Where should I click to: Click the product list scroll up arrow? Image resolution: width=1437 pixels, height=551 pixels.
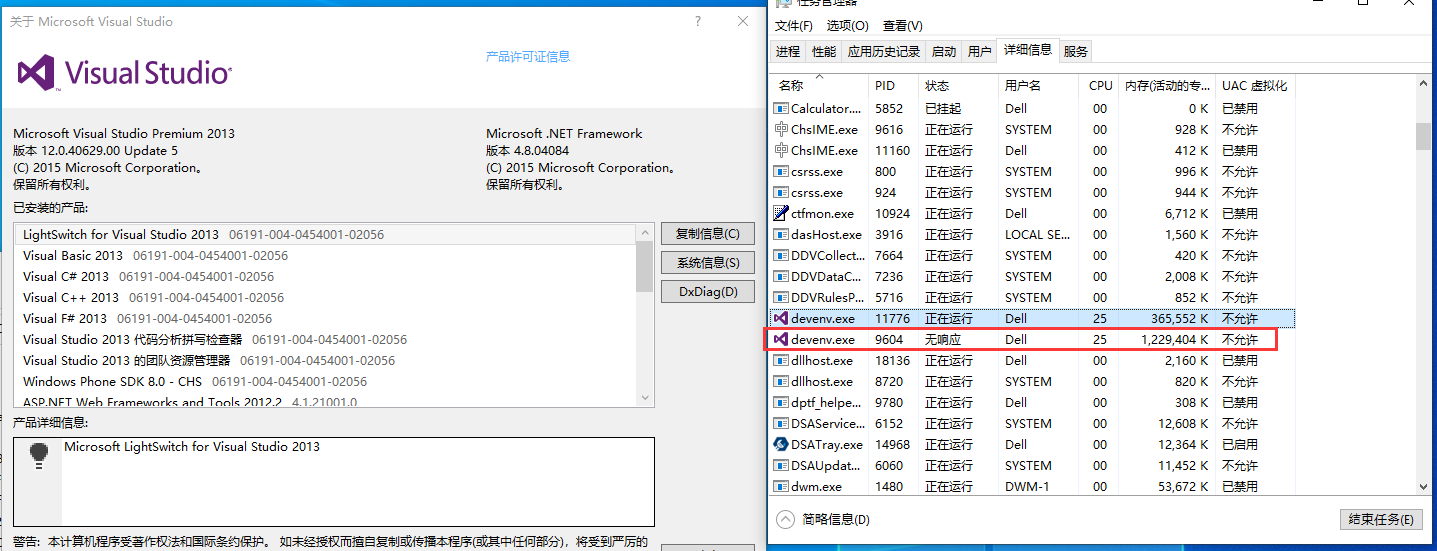[x=645, y=231]
